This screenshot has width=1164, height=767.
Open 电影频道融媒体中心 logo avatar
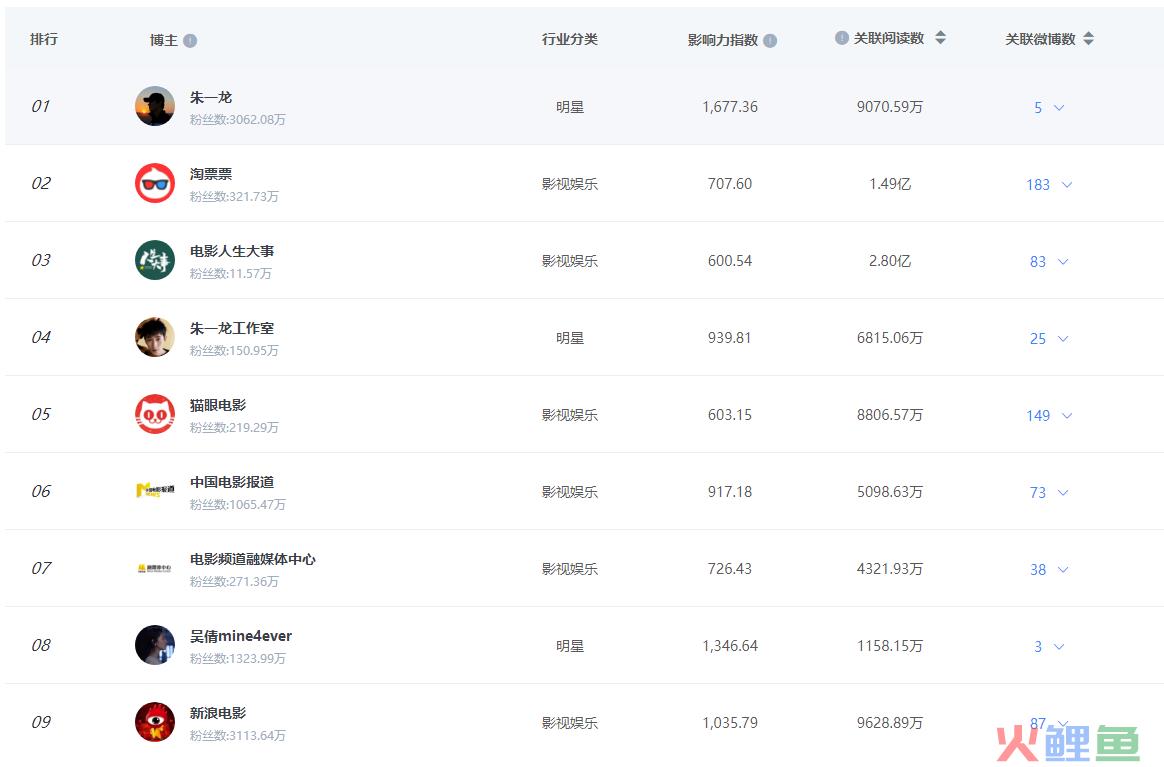[x=155, y=569]
